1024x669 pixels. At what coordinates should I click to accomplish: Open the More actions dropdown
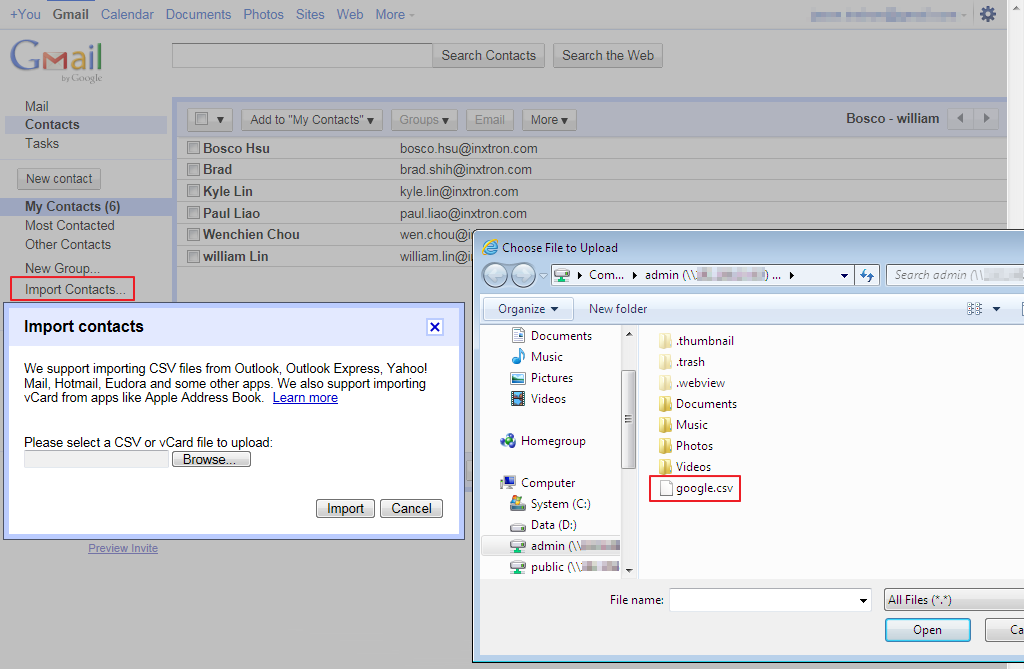click(x=549, y=120)
